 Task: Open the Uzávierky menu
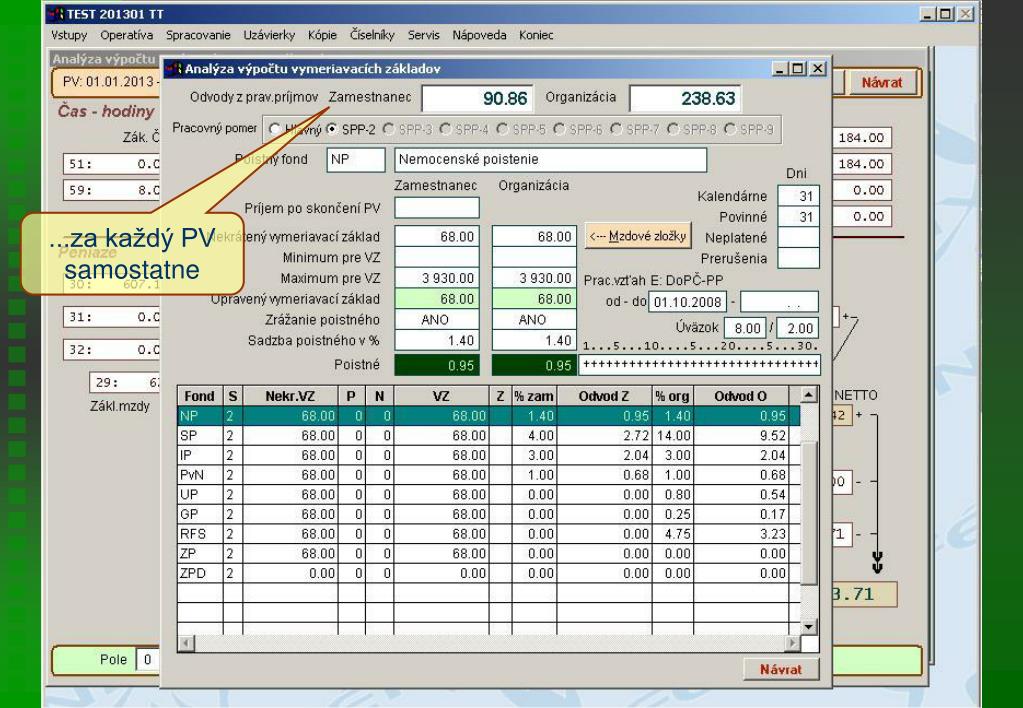point(269,35)
